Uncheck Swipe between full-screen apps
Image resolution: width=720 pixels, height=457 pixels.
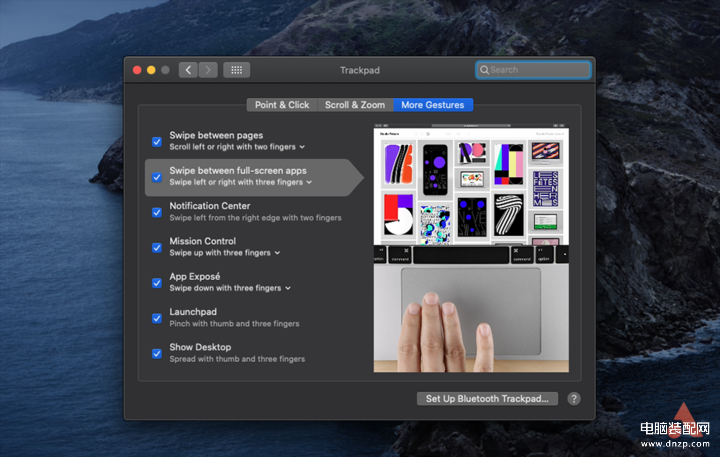[157, 177]
